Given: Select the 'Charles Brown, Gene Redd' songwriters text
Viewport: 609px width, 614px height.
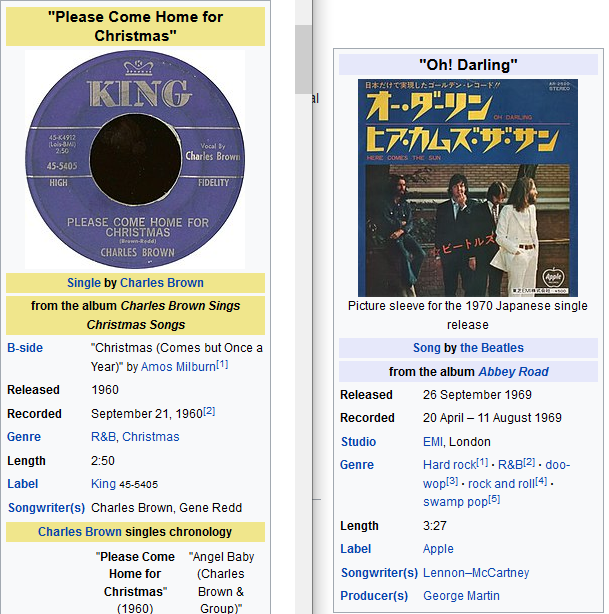Looking at the screenshot, I should coord(166,508).
